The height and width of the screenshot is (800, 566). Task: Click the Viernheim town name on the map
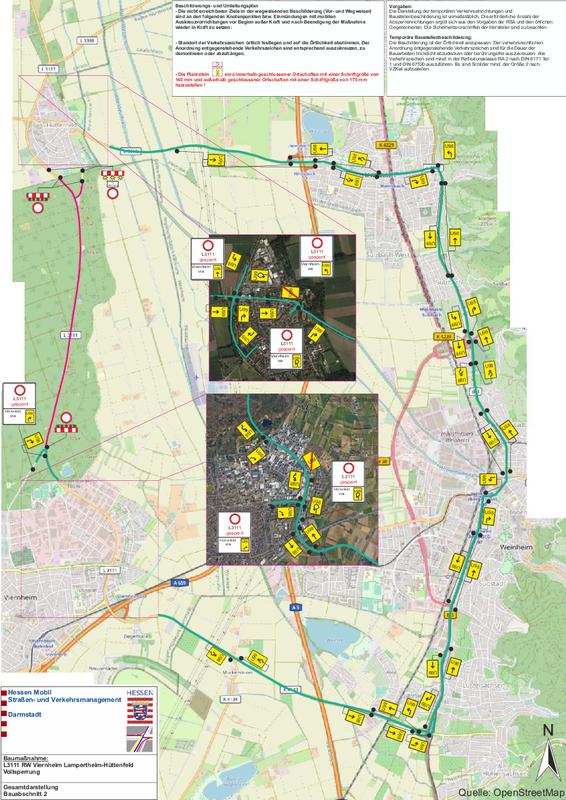(x=19, y=597)
